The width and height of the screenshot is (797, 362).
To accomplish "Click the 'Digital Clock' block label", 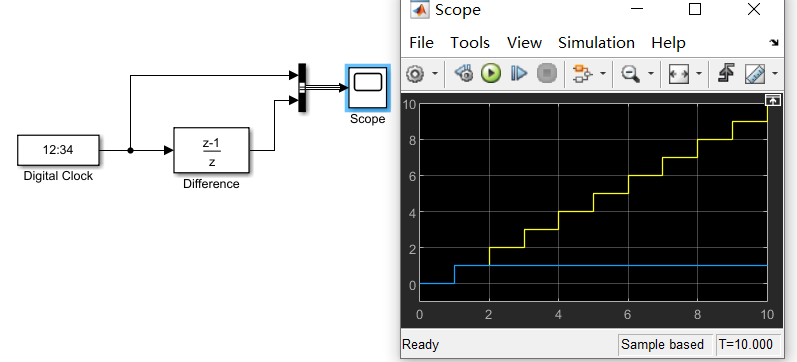I will coord(58,176).
